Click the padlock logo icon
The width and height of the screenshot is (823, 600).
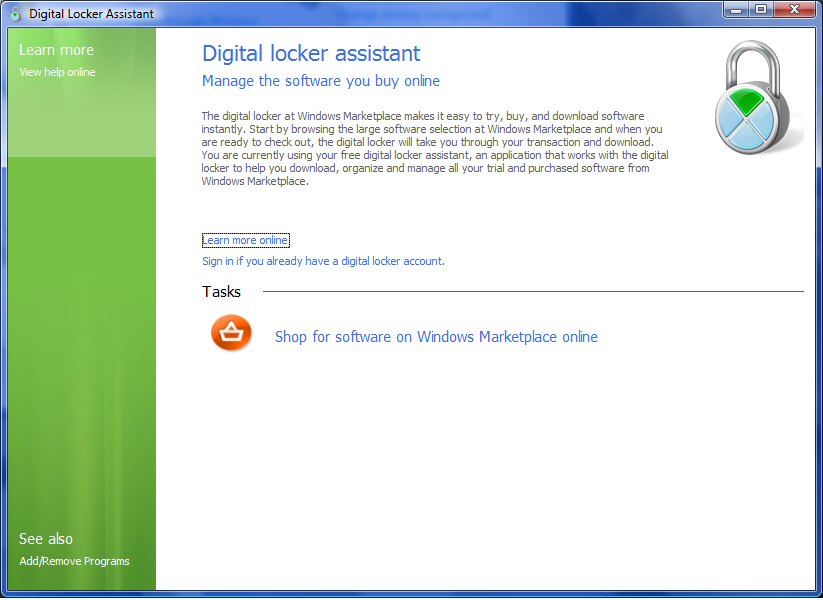tap(754, 98)
